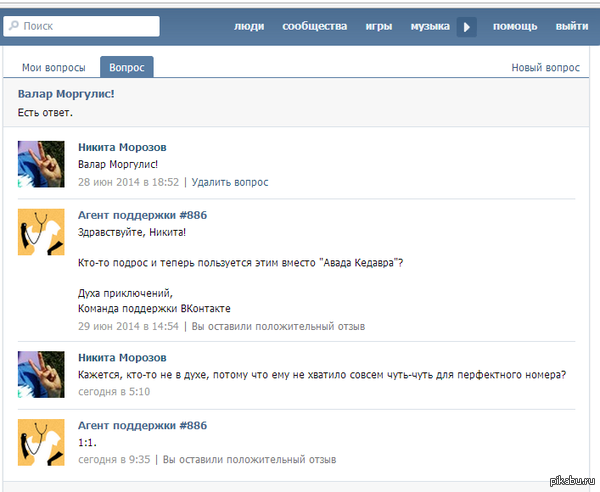Image resolution: width=600 pixels, height=492 pixels.
Task: Click support agent avatar beside the Здравствуйте reply
Action: point(41,232)
